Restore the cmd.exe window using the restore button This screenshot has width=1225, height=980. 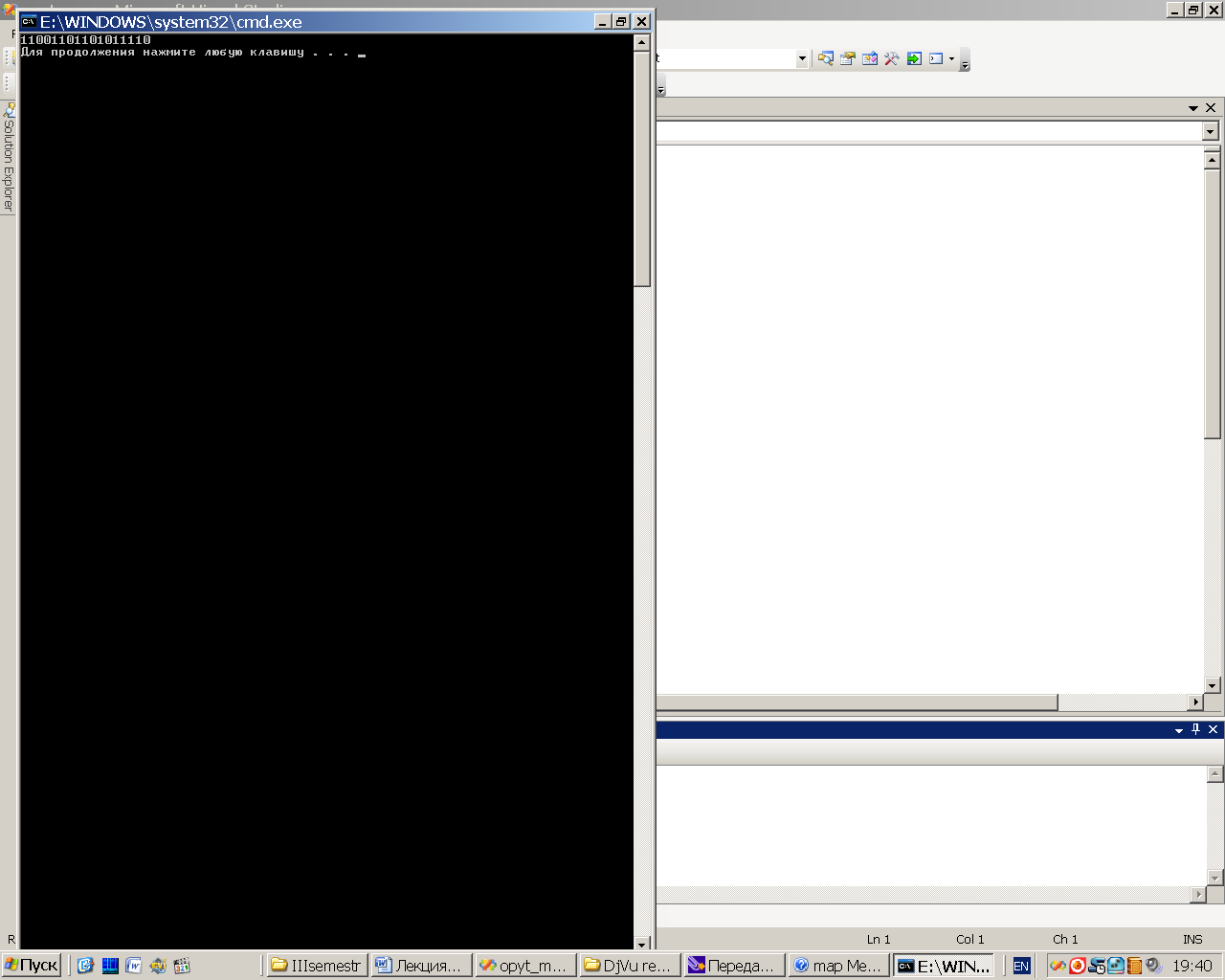[x=622, y=21]
